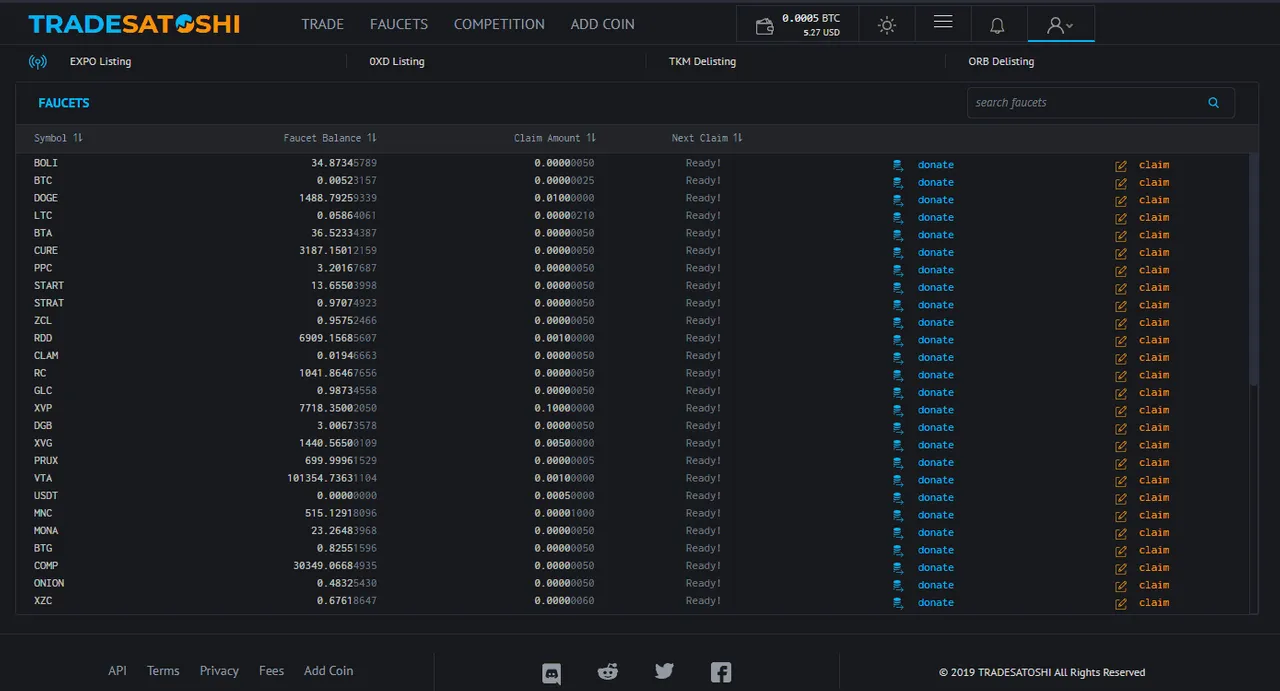Click the donate icon for USDT
Screen dimensions: 1280x691
[898, 498]
